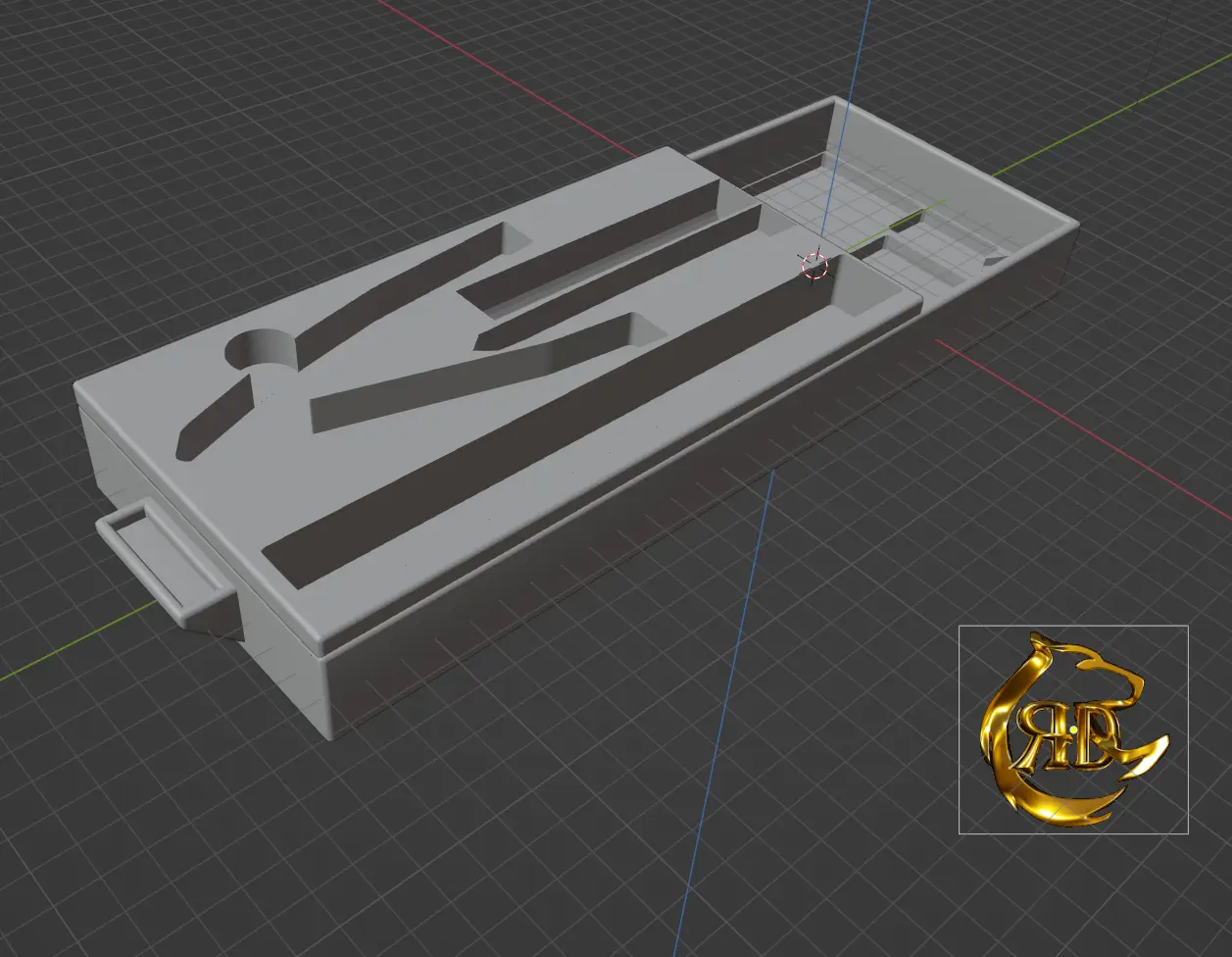1232x957 pixels.
Task: Click the short slot left of the circle
Action: coord(211,425)
